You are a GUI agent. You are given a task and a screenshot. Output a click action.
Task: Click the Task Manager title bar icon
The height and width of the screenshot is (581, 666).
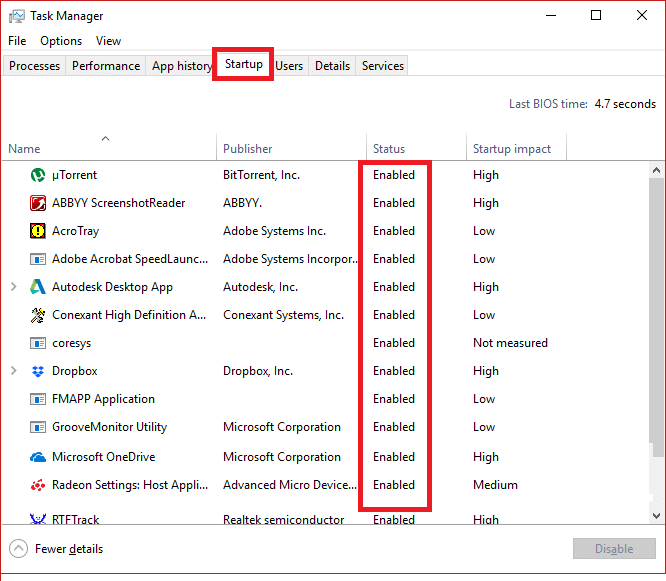(x=17, y=16)
